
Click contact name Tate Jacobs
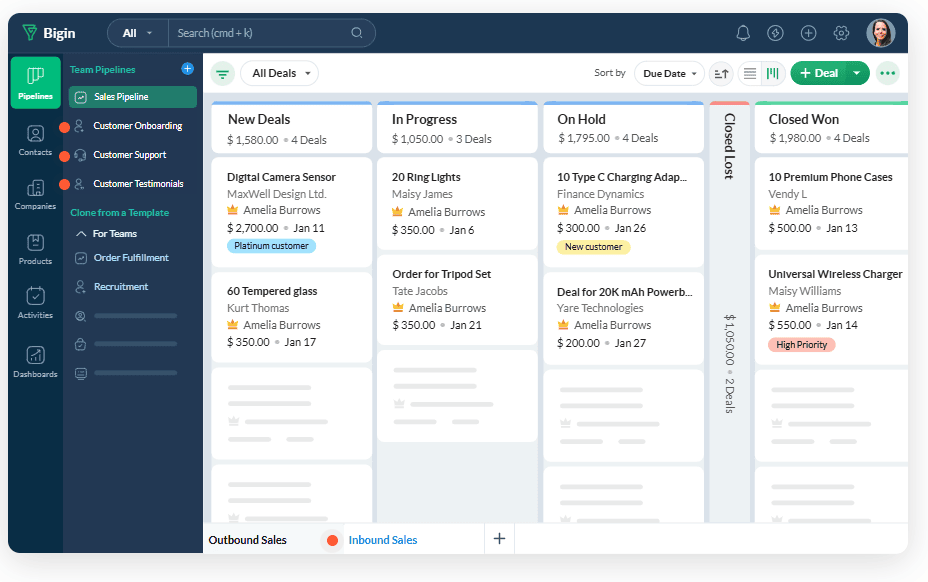pos(420,291)
